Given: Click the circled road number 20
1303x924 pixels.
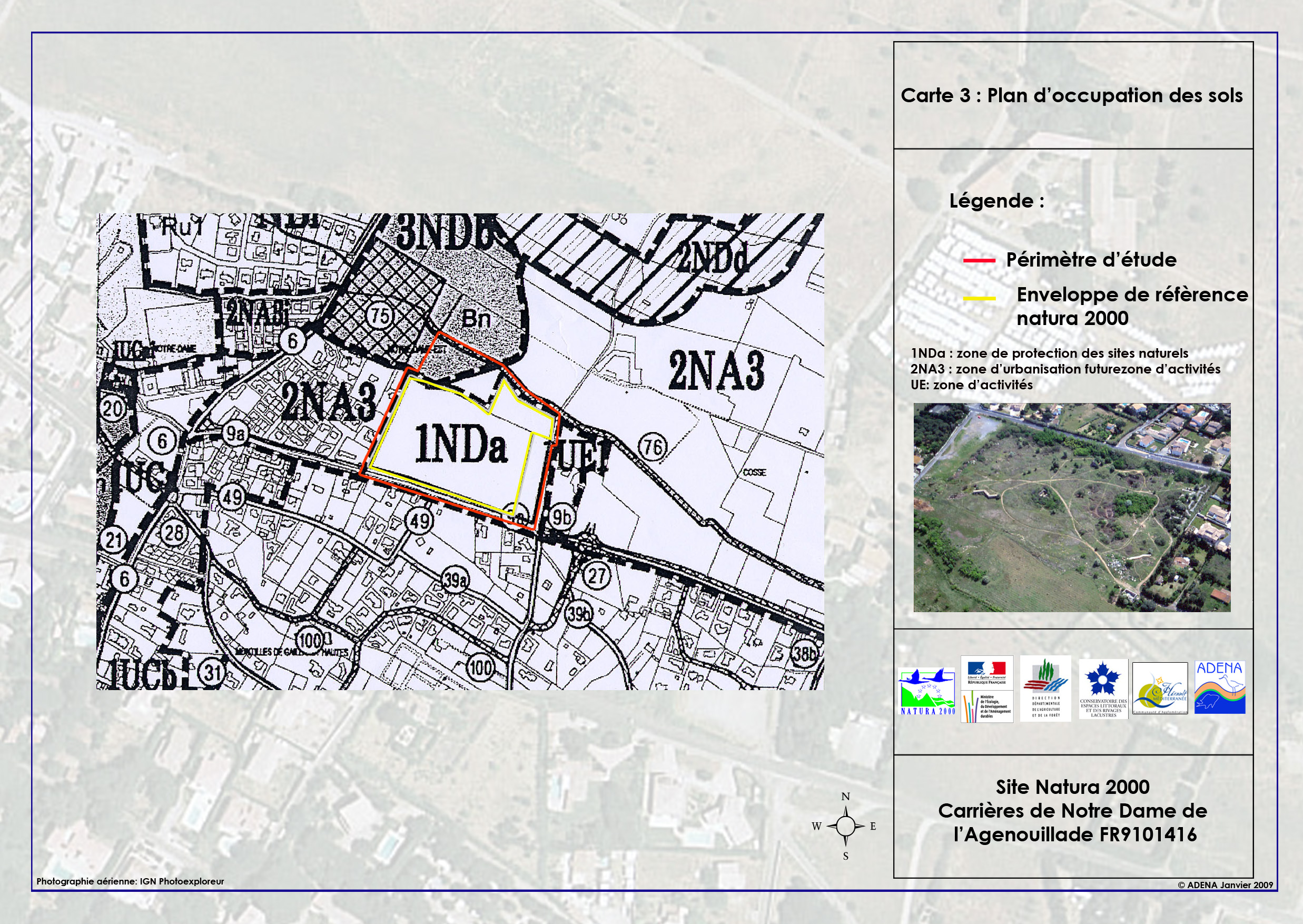Looking at the screenshot, I should tap(112, 408).
